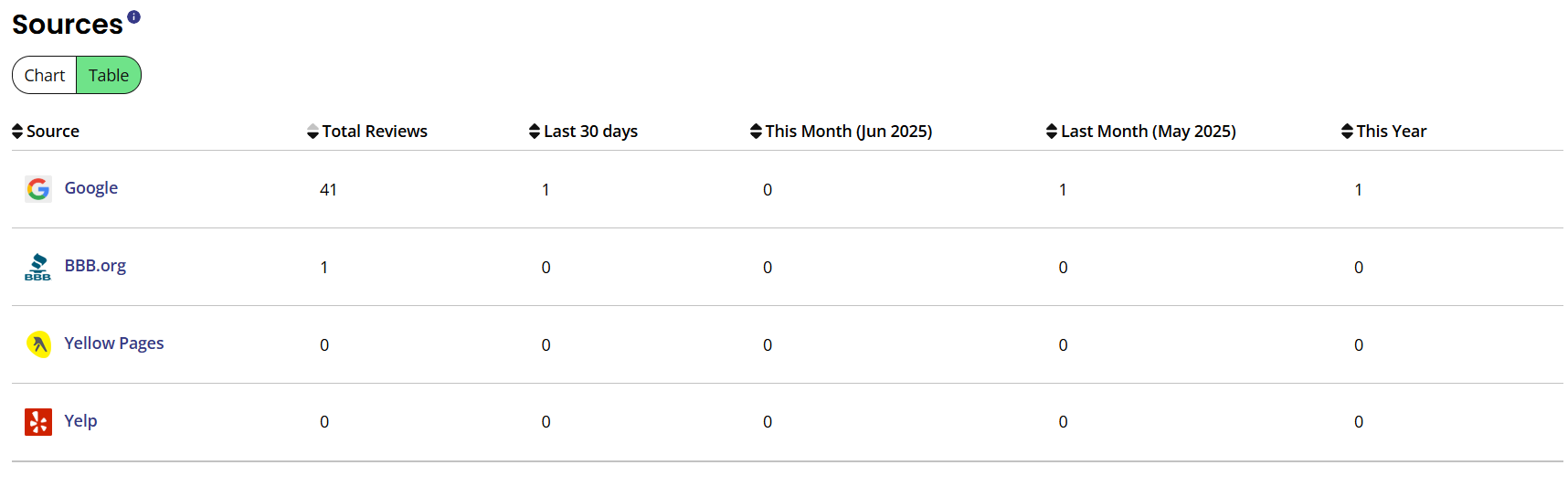Viewport: 1568px width, 497px height.
Task: Click the BBB.org logo icon
Action: [38, 267]
